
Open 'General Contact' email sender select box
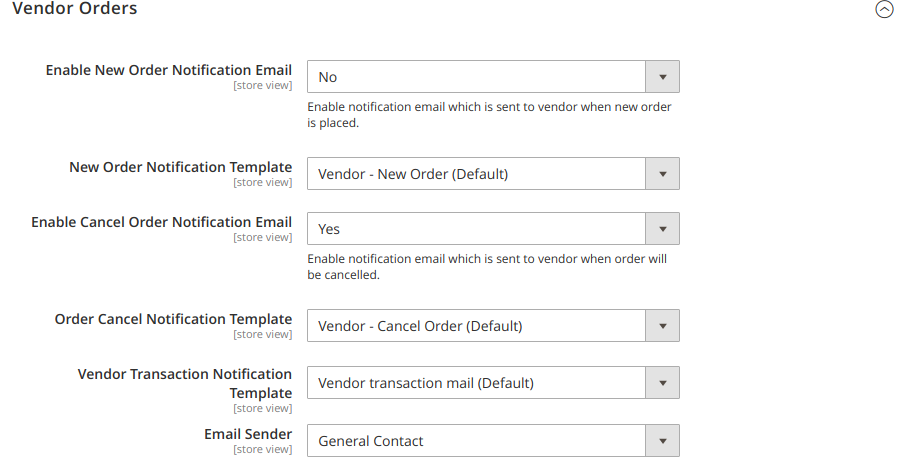point(476,441)
